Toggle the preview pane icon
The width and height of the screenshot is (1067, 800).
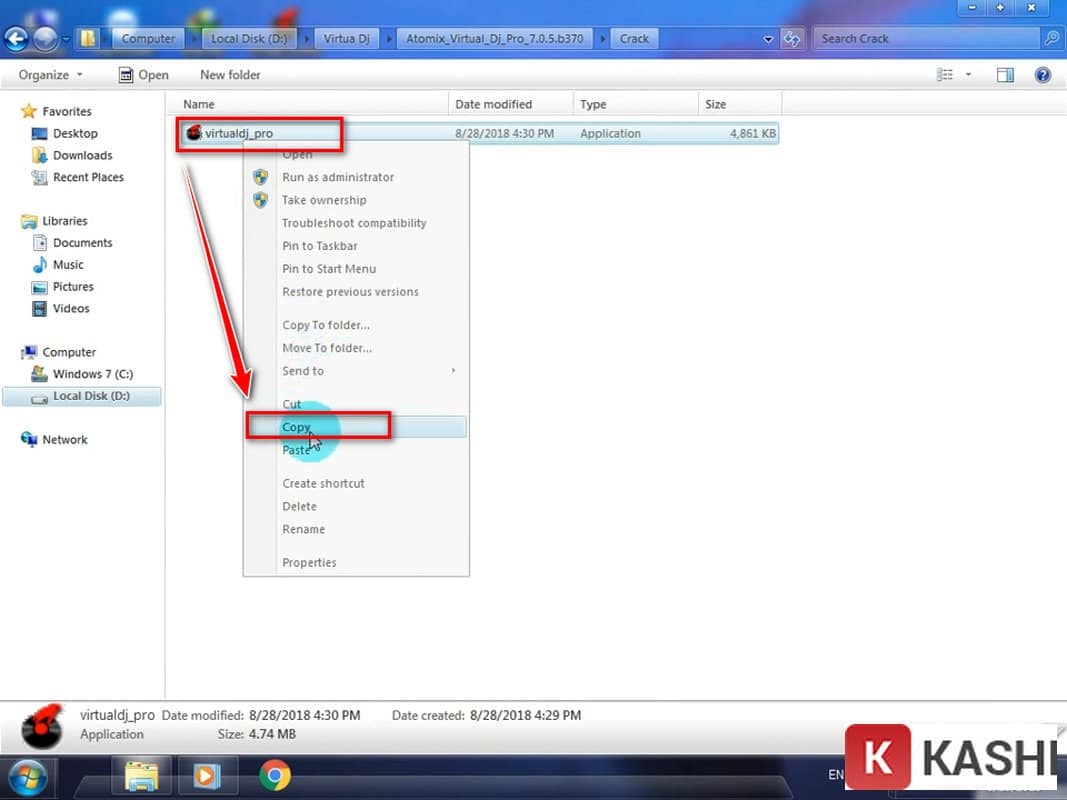[x=1005, y=75]
